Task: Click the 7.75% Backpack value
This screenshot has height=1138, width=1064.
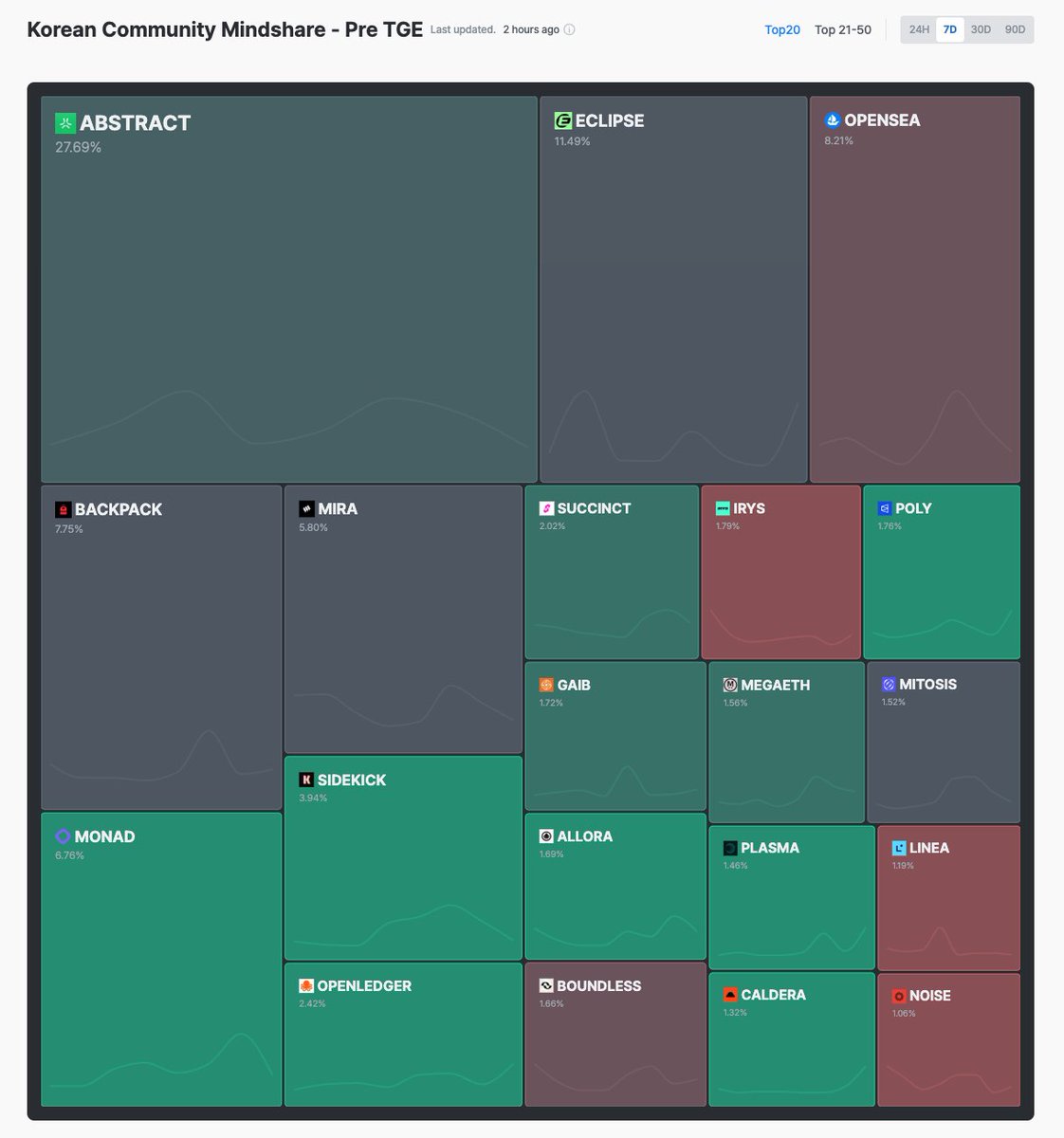Action: coord(69,529)
